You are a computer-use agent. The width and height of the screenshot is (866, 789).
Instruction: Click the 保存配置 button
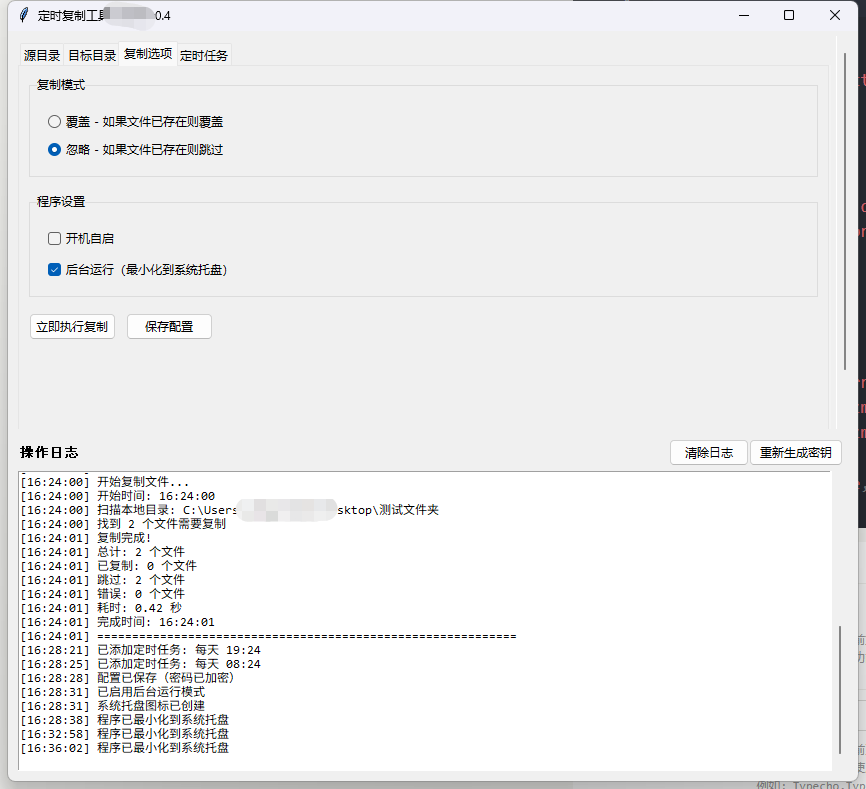[169, 327]
